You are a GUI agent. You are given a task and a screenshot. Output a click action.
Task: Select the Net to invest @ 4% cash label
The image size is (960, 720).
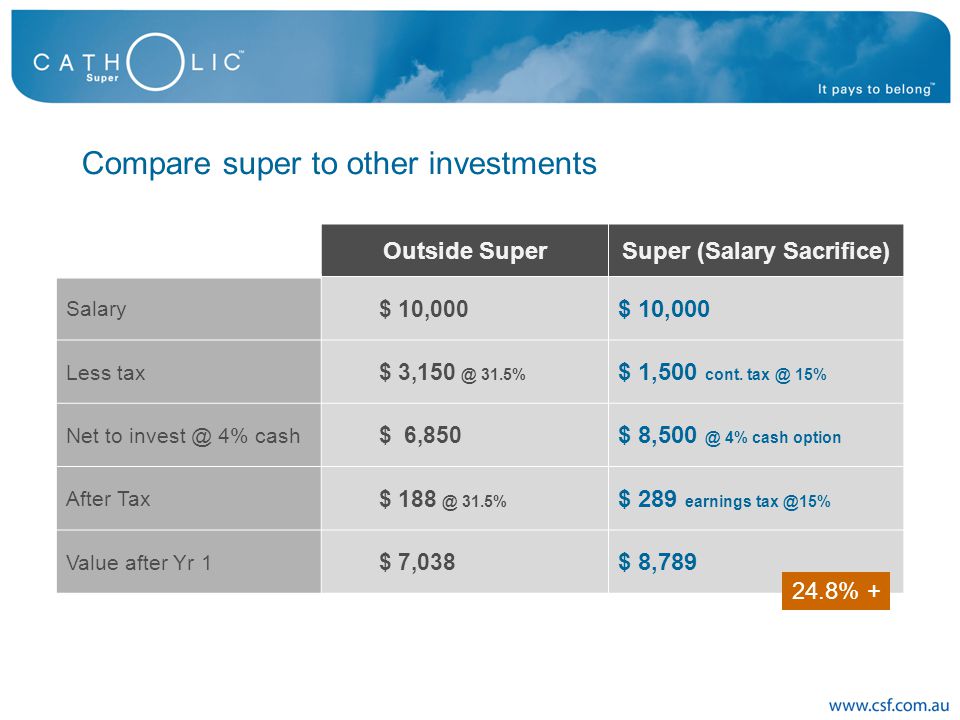(183, 436)
